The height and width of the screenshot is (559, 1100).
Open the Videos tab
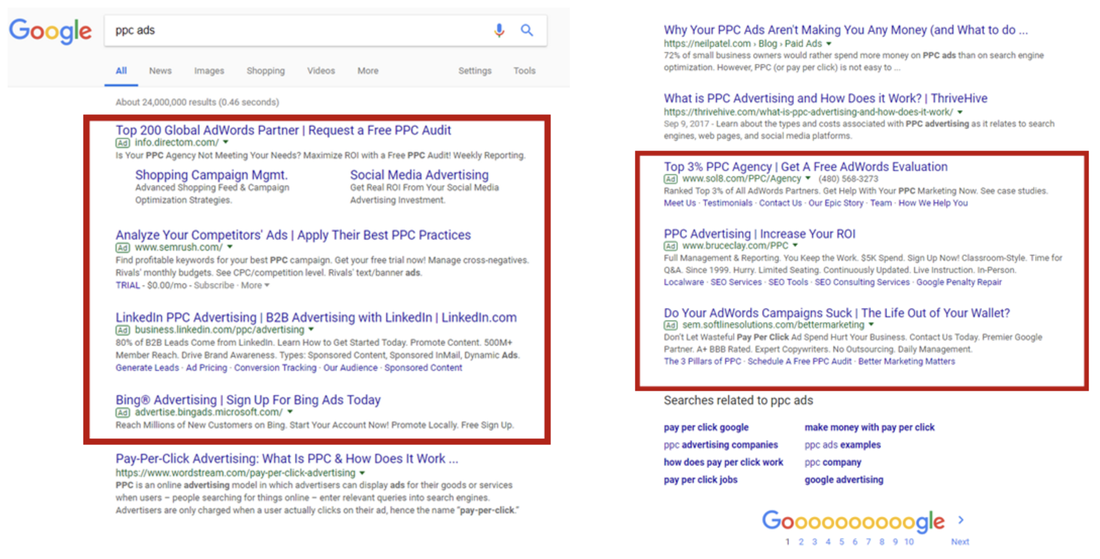coord(321,71)
